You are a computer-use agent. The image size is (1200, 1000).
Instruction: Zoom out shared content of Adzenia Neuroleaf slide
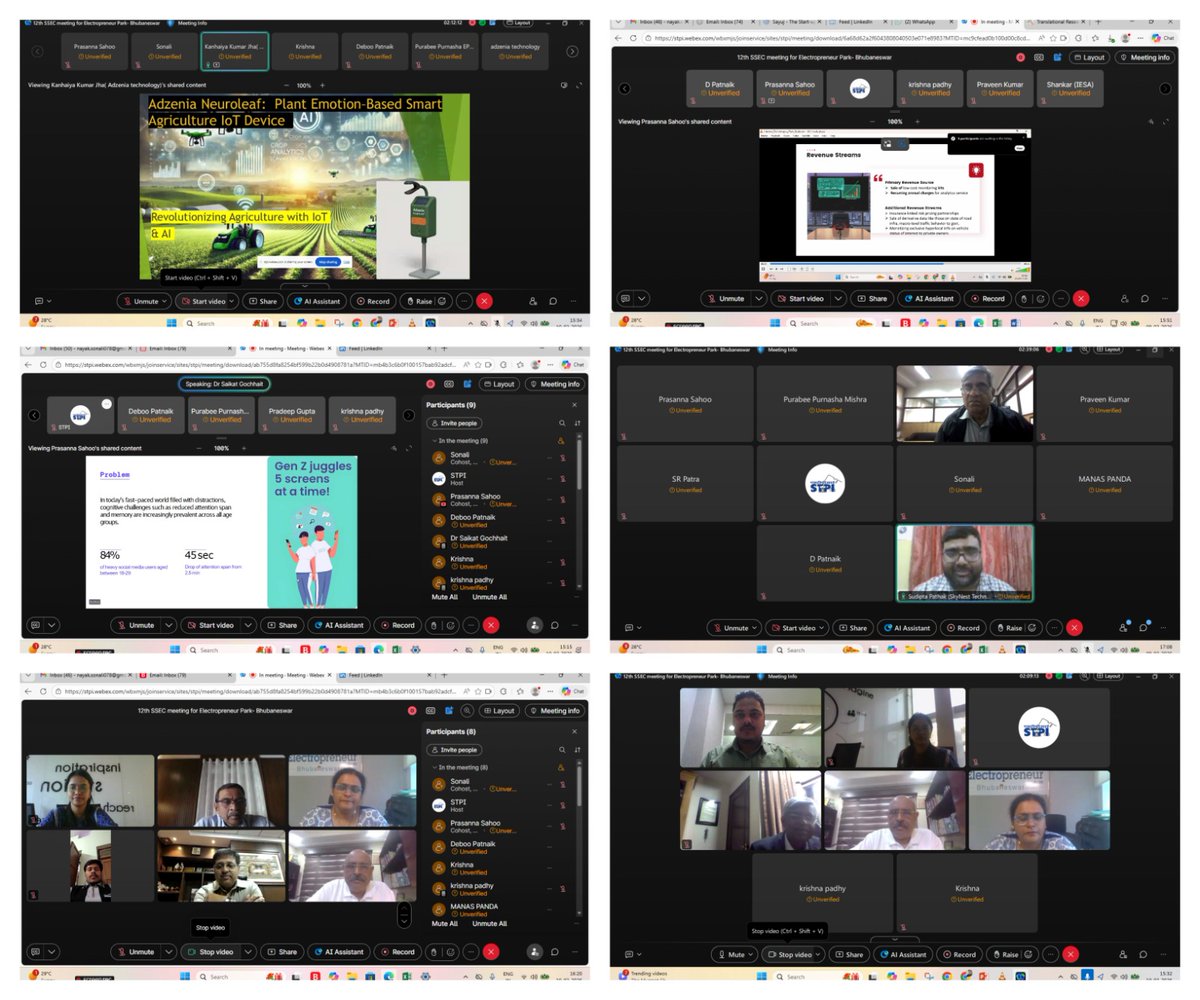click(x=285, y=86)
